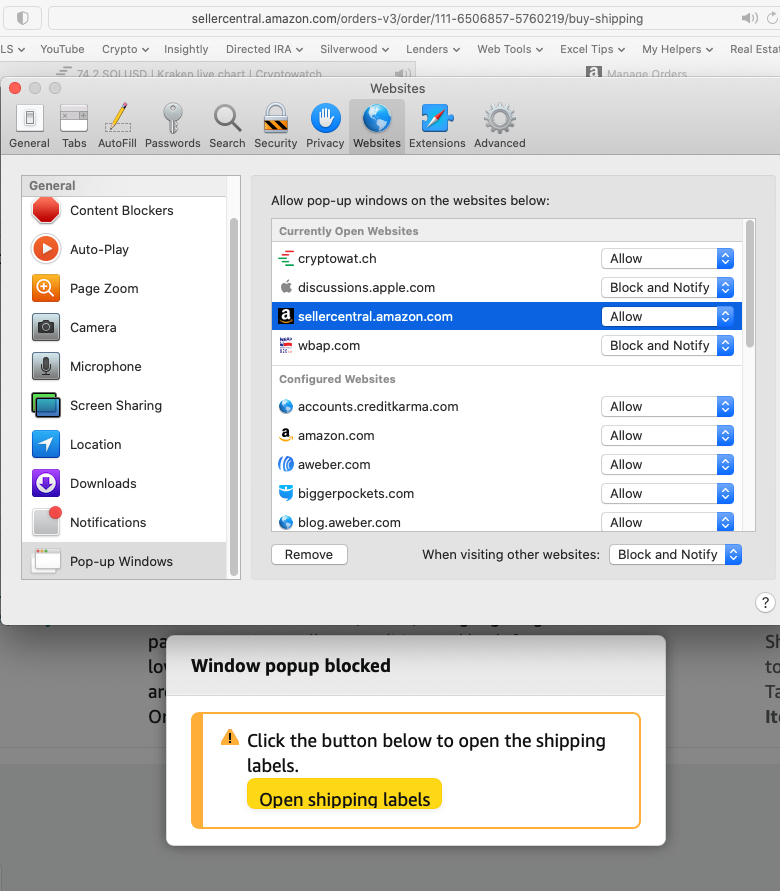Select the biggerpockets.com website row
The image size is (780, 891).
[x=507, y=493]
